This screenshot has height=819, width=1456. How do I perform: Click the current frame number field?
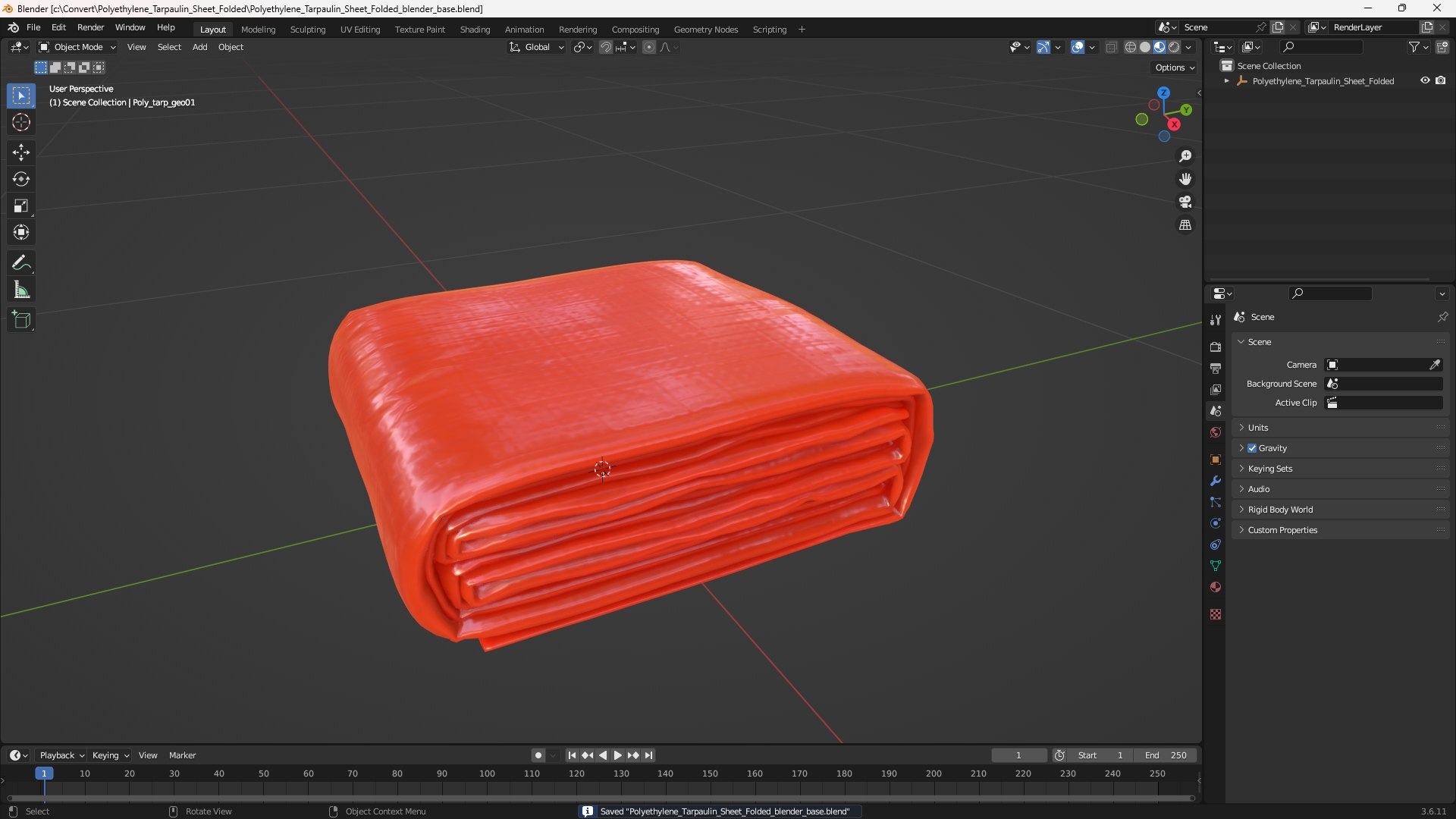[1018, 755]
